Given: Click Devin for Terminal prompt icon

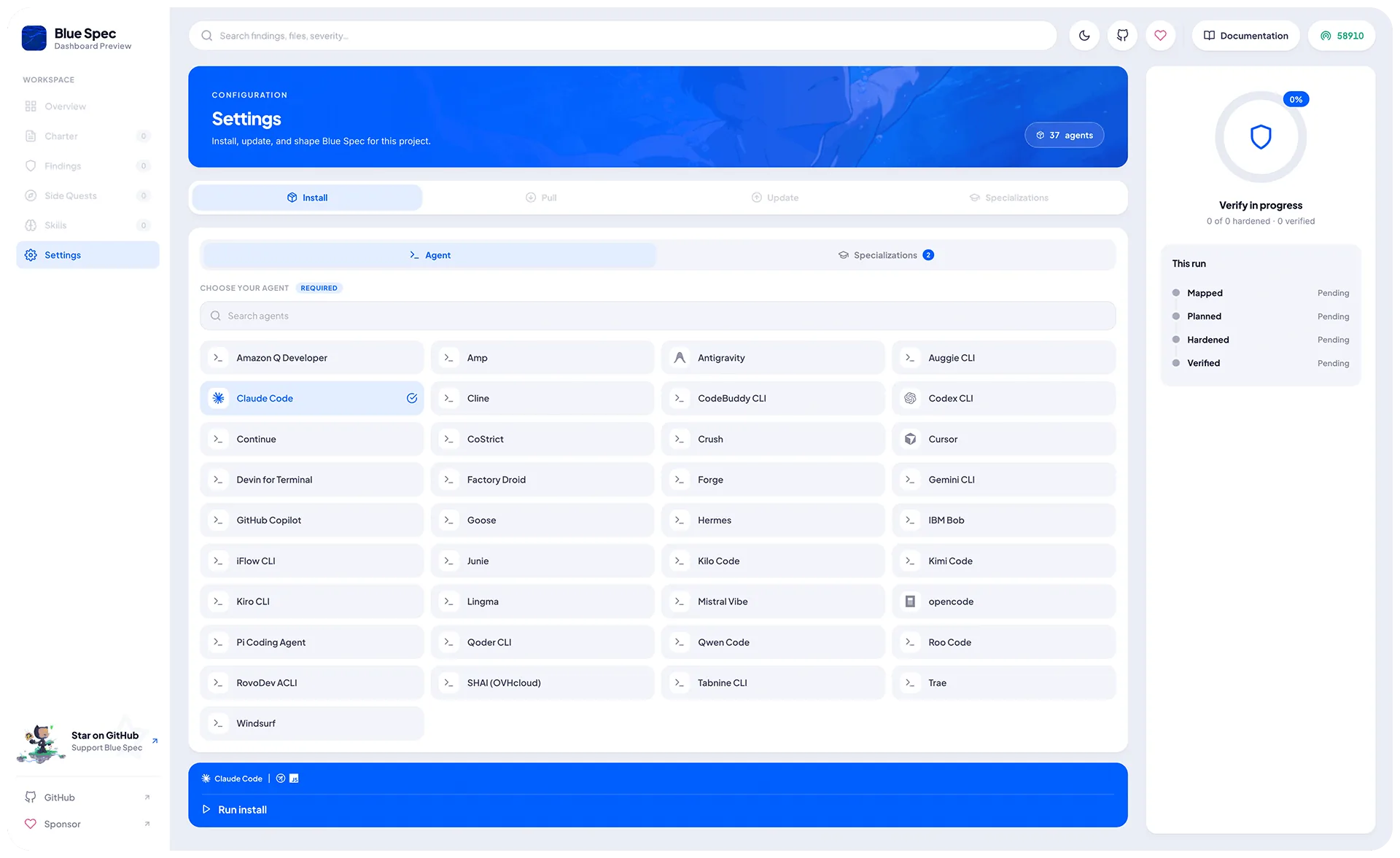Looking at the screenshot, I should (218, 480).
